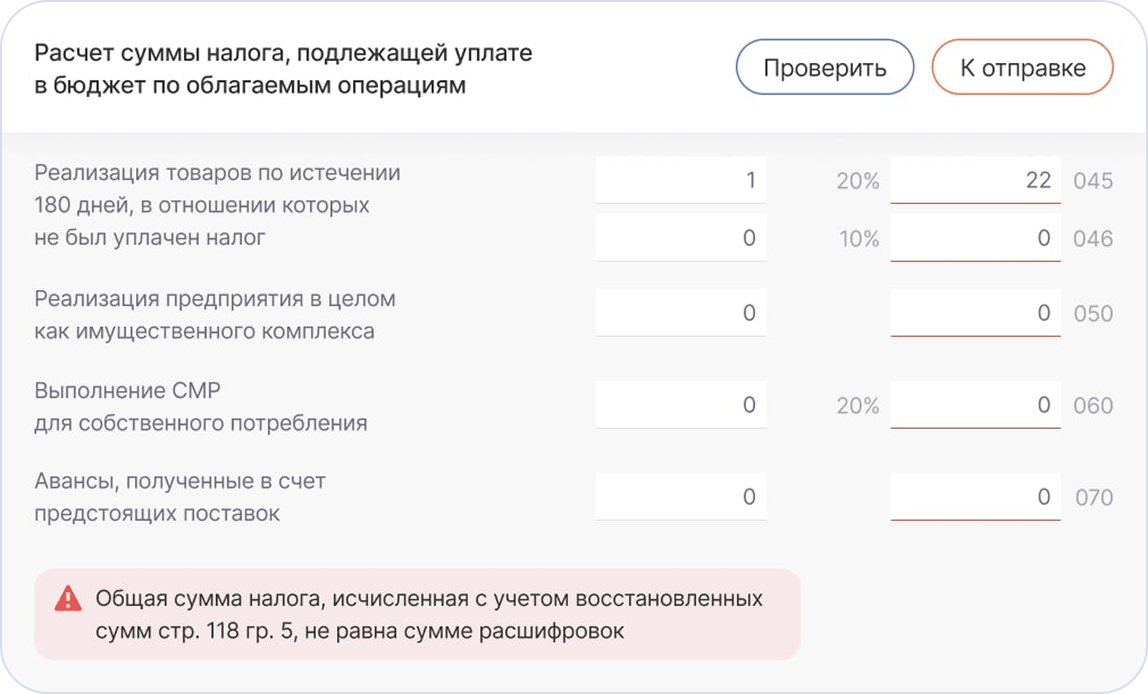The height and width of the screenshot is (694, 1148).
Task: Select base field for Реализация предприятия row
Action: [681, 313]
